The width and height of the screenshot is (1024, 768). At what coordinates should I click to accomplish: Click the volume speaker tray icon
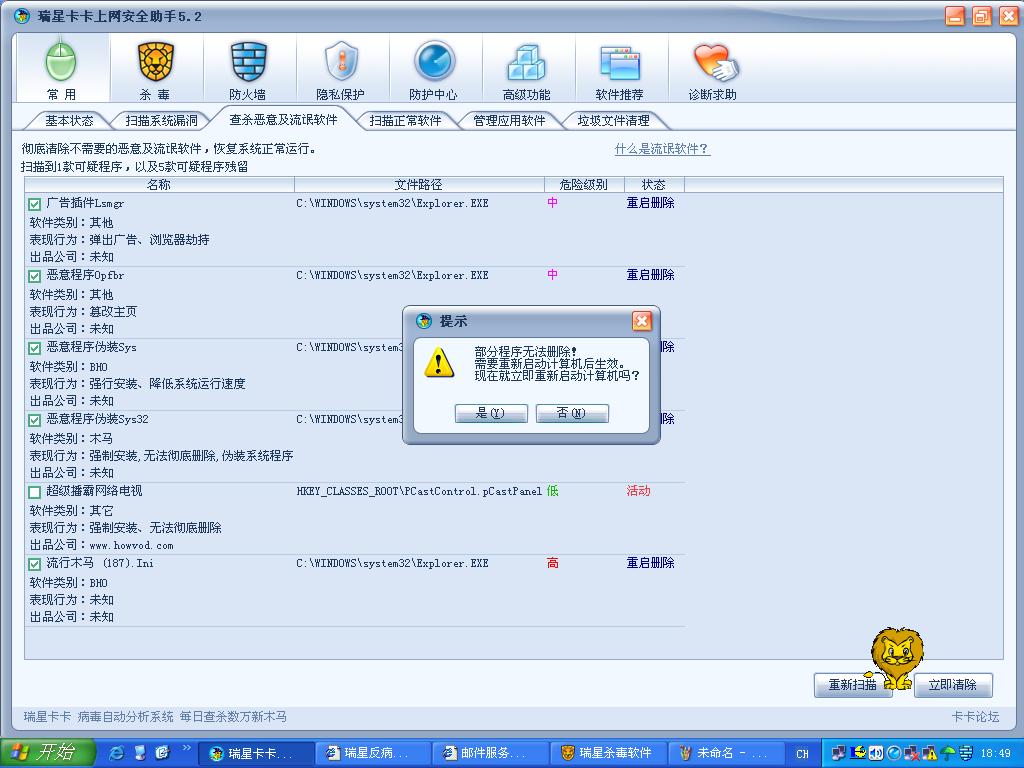pyautogui.click(x=876, y=753)
